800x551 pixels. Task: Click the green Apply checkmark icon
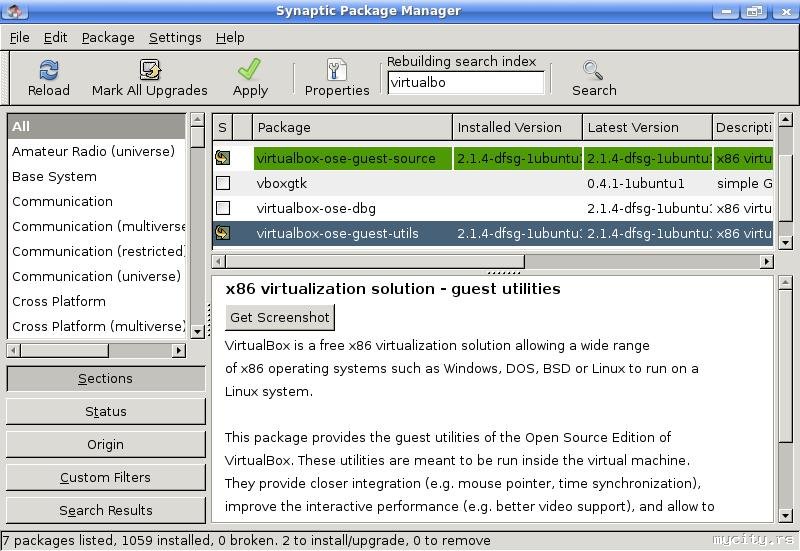249,69
